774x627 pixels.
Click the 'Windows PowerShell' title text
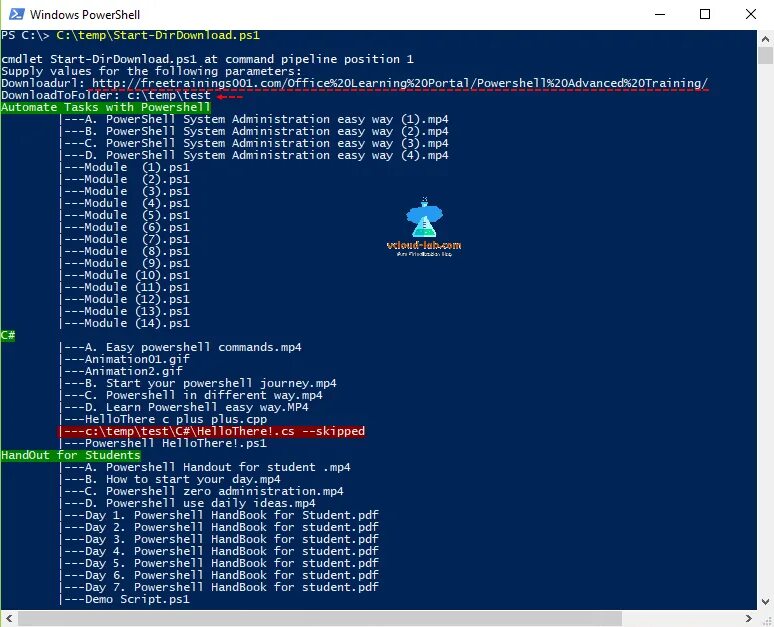pyautogui.click(x=85, y=15)
